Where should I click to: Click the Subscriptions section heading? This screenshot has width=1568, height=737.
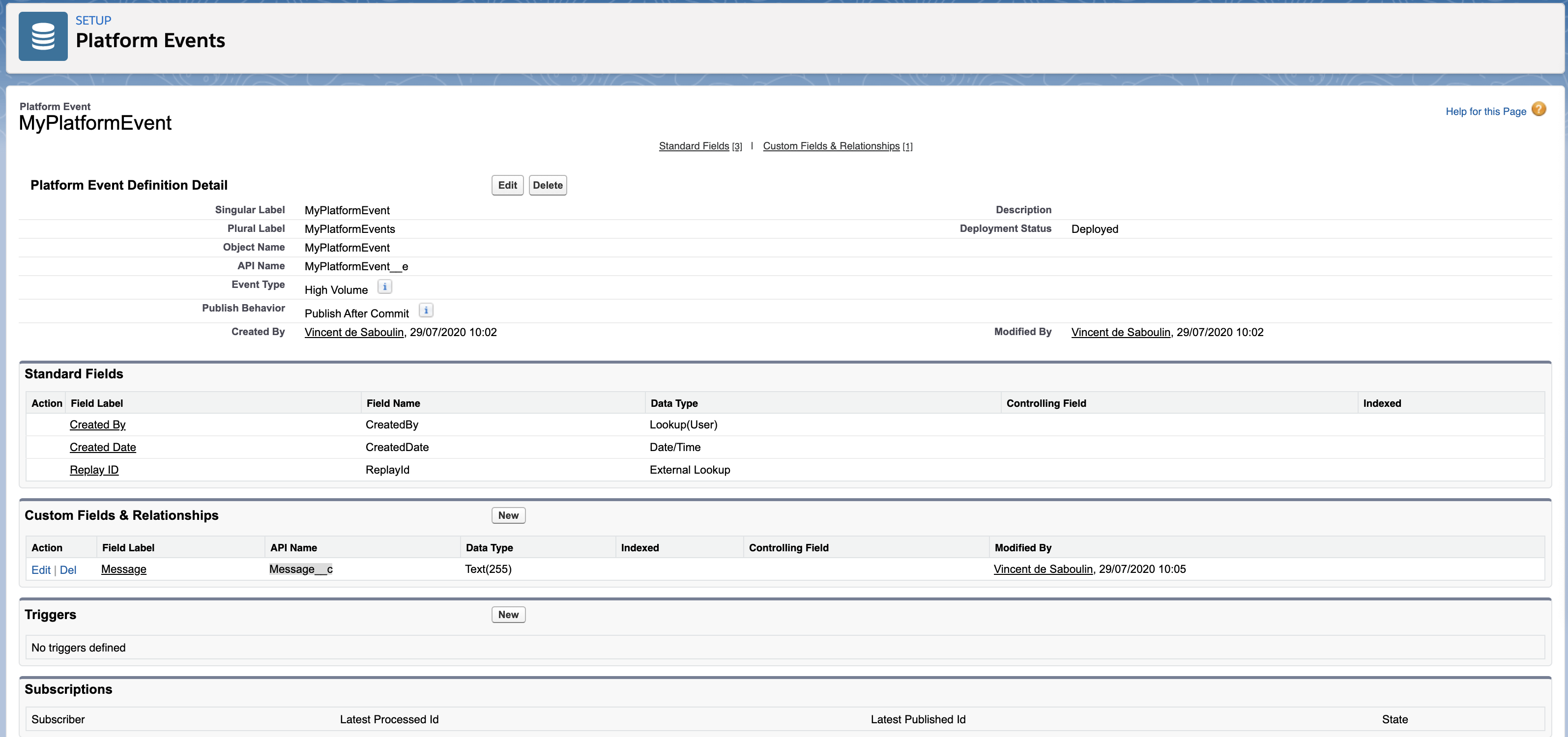(68, 689)
